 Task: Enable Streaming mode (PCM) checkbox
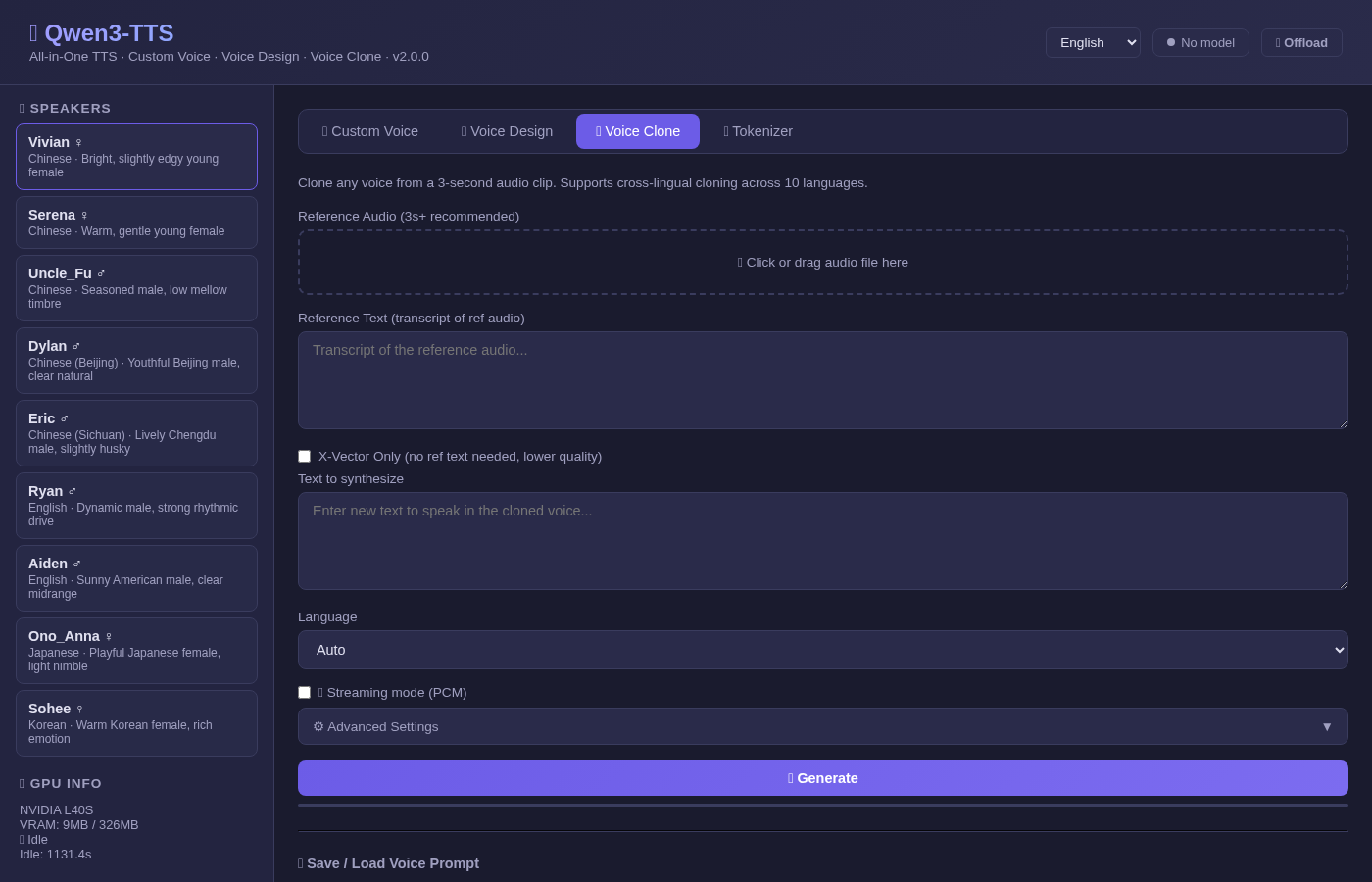coord(304,693)
